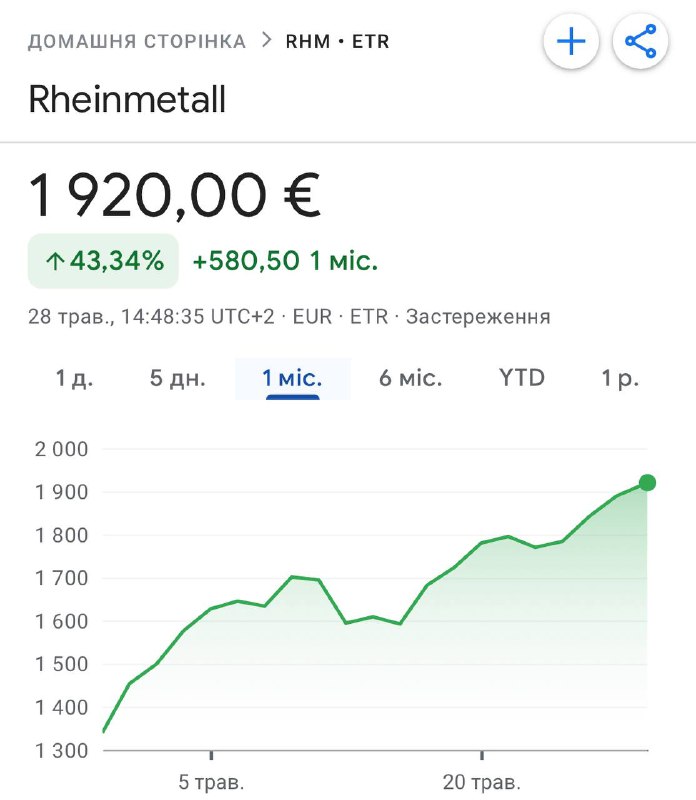Click the plus icon to follow Rheinmetall

click(571, 41)
